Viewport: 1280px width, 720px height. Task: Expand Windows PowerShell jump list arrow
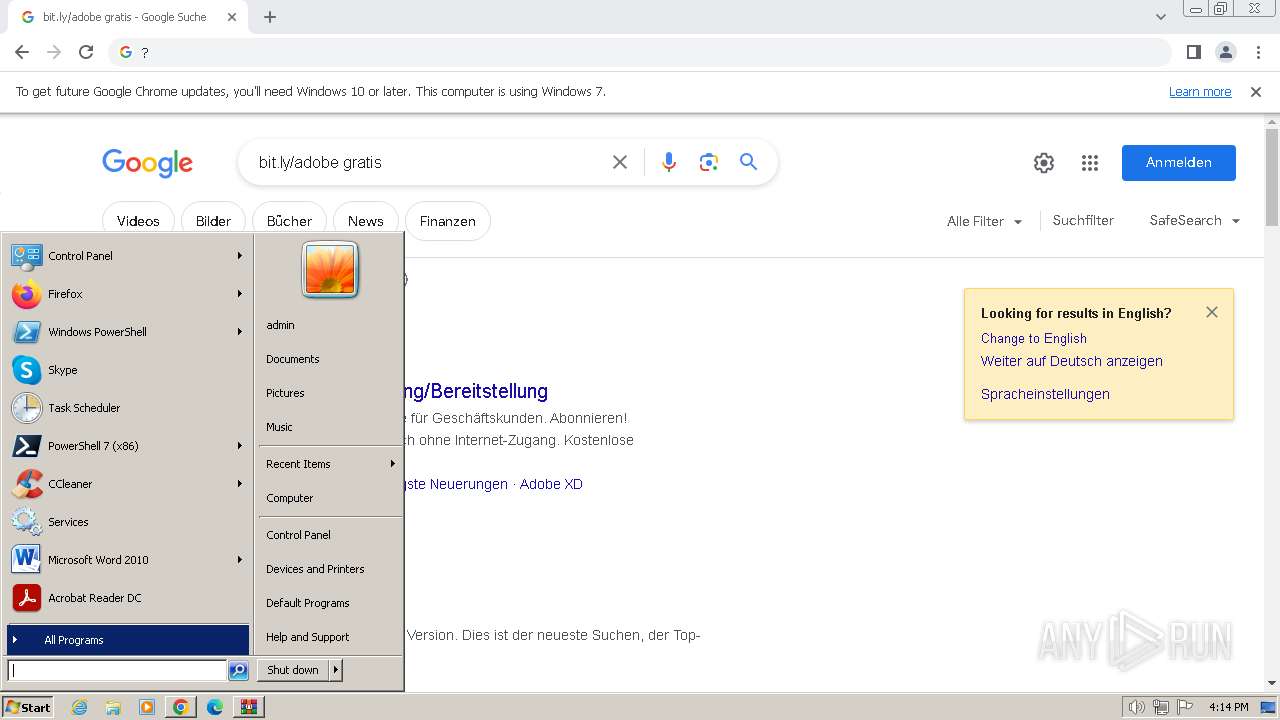pyautogui.click(x=240, y=332)
